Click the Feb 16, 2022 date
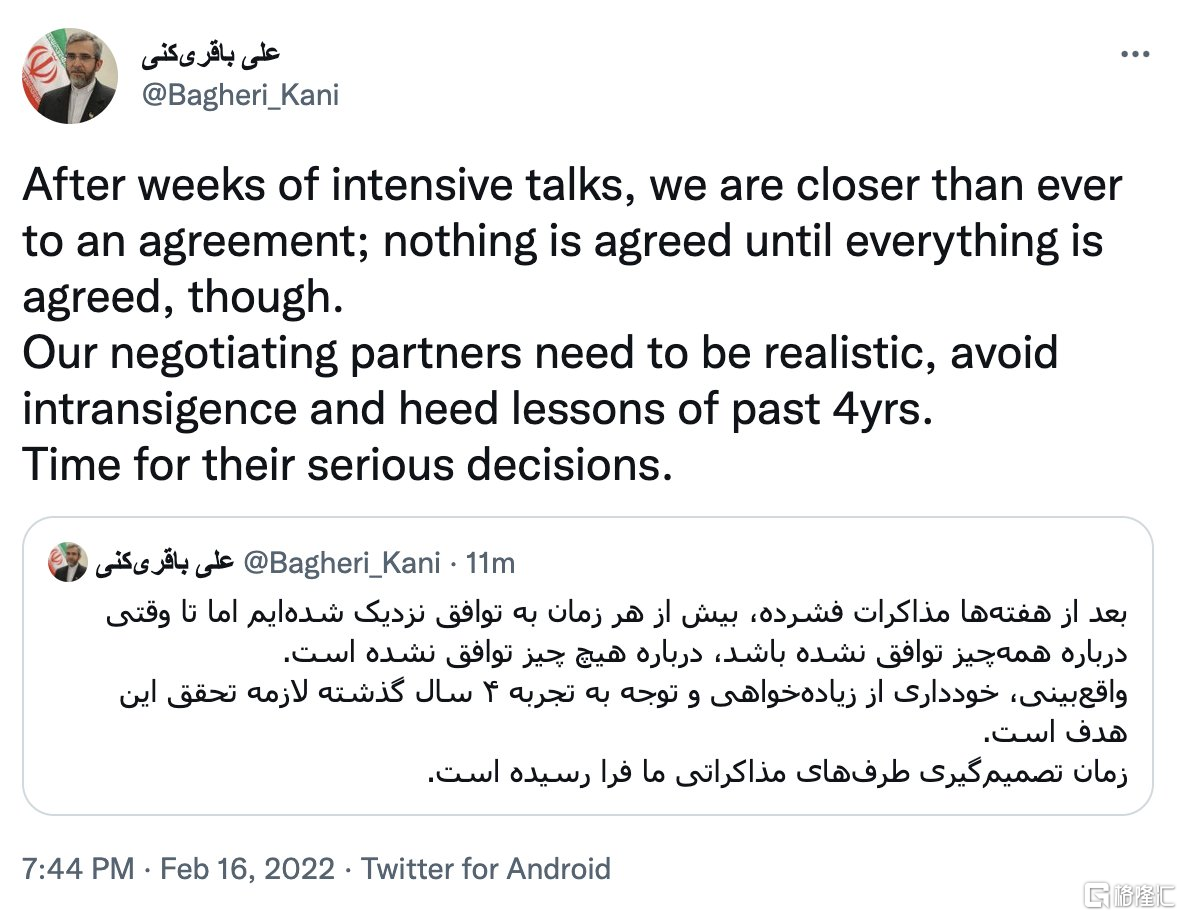This screenshot has height=916, width=1182. pyautogui.click(x=247, y=869)
